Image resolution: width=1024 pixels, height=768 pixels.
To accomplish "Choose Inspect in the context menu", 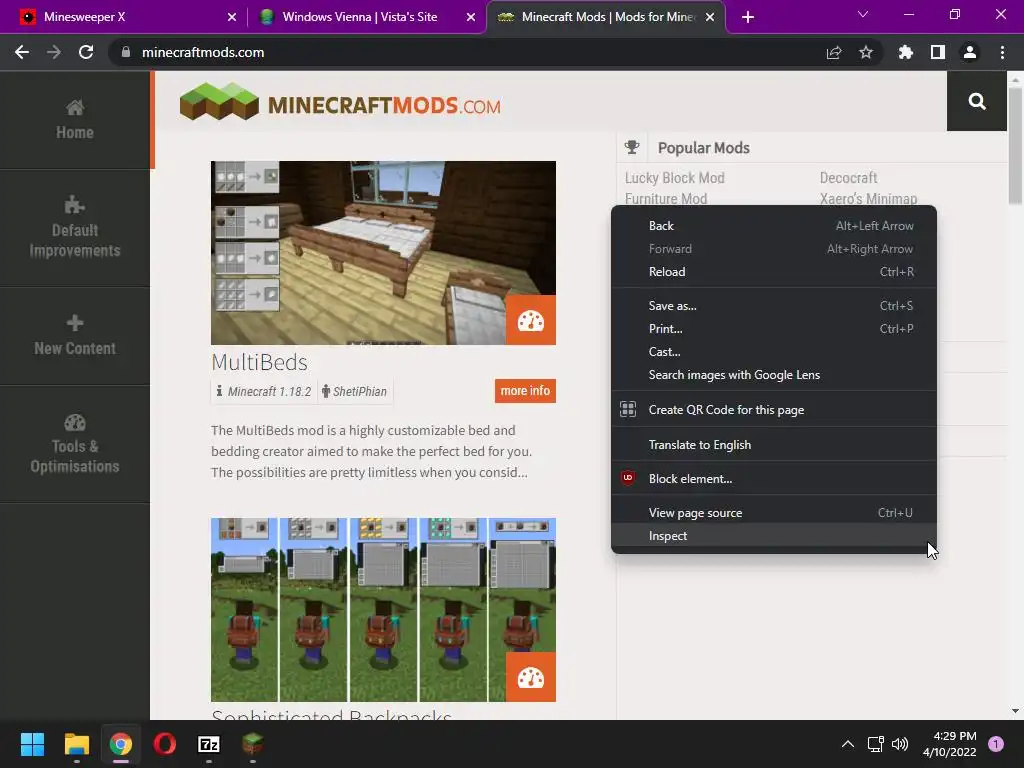I will pos(774,536).
